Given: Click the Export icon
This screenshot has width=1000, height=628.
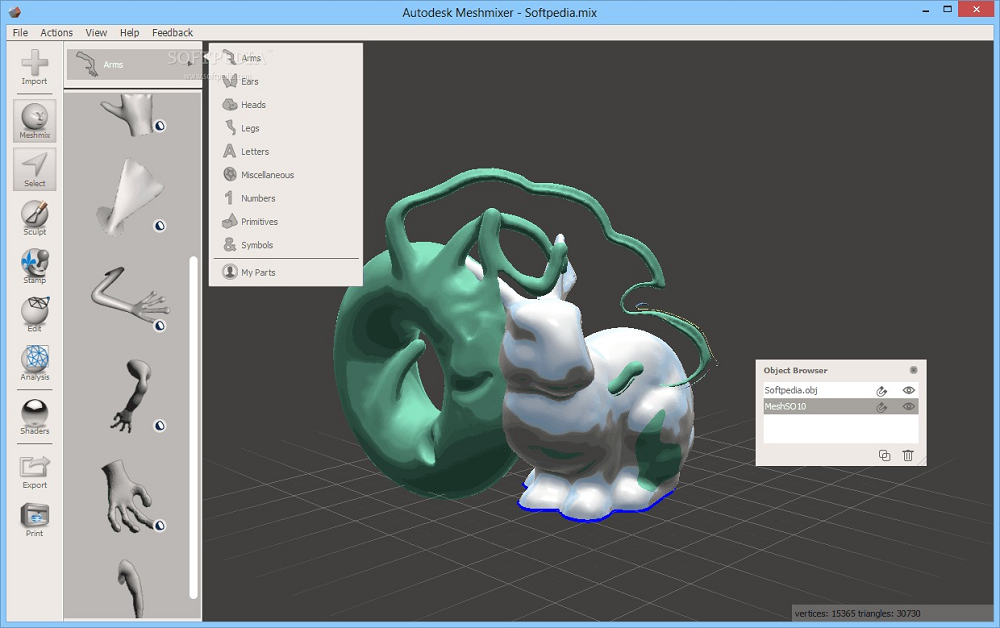Looking at the screenshot, I should (x=35, y=470).
